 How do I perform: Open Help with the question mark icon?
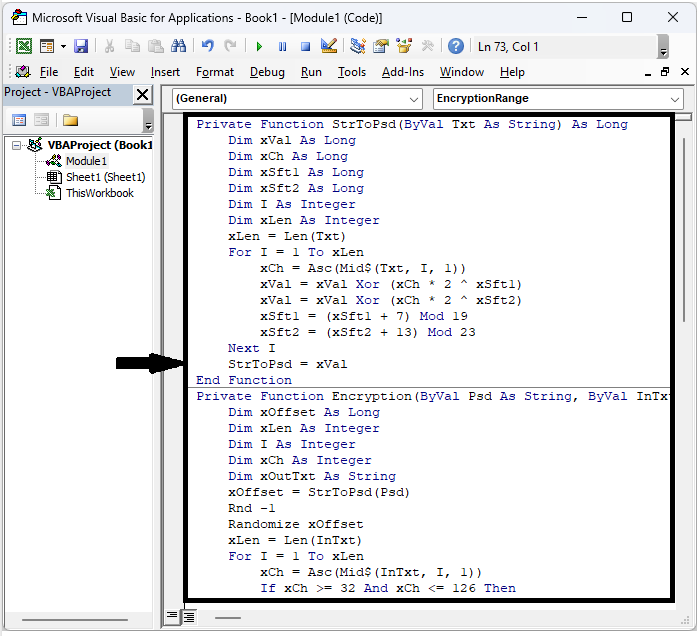click(x=456, y=46)
